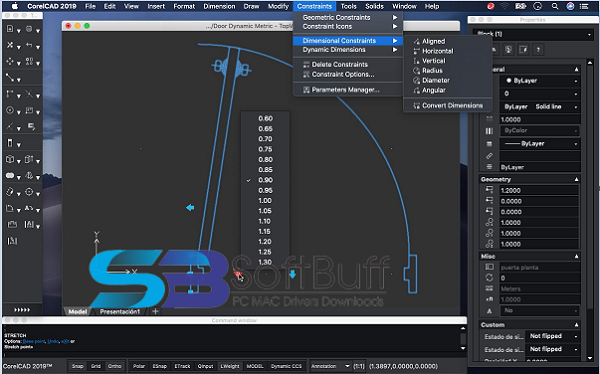Open the Parameters Manager

[345, 90]
